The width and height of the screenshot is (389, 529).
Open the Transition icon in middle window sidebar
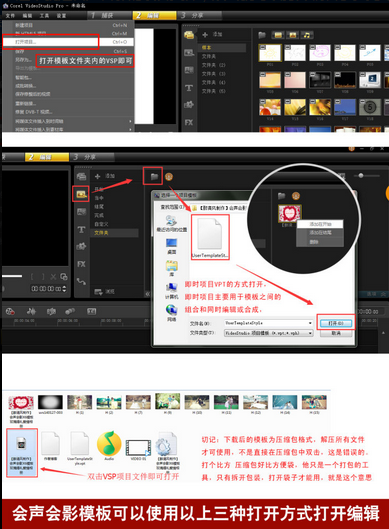click(x=81, y=212)
